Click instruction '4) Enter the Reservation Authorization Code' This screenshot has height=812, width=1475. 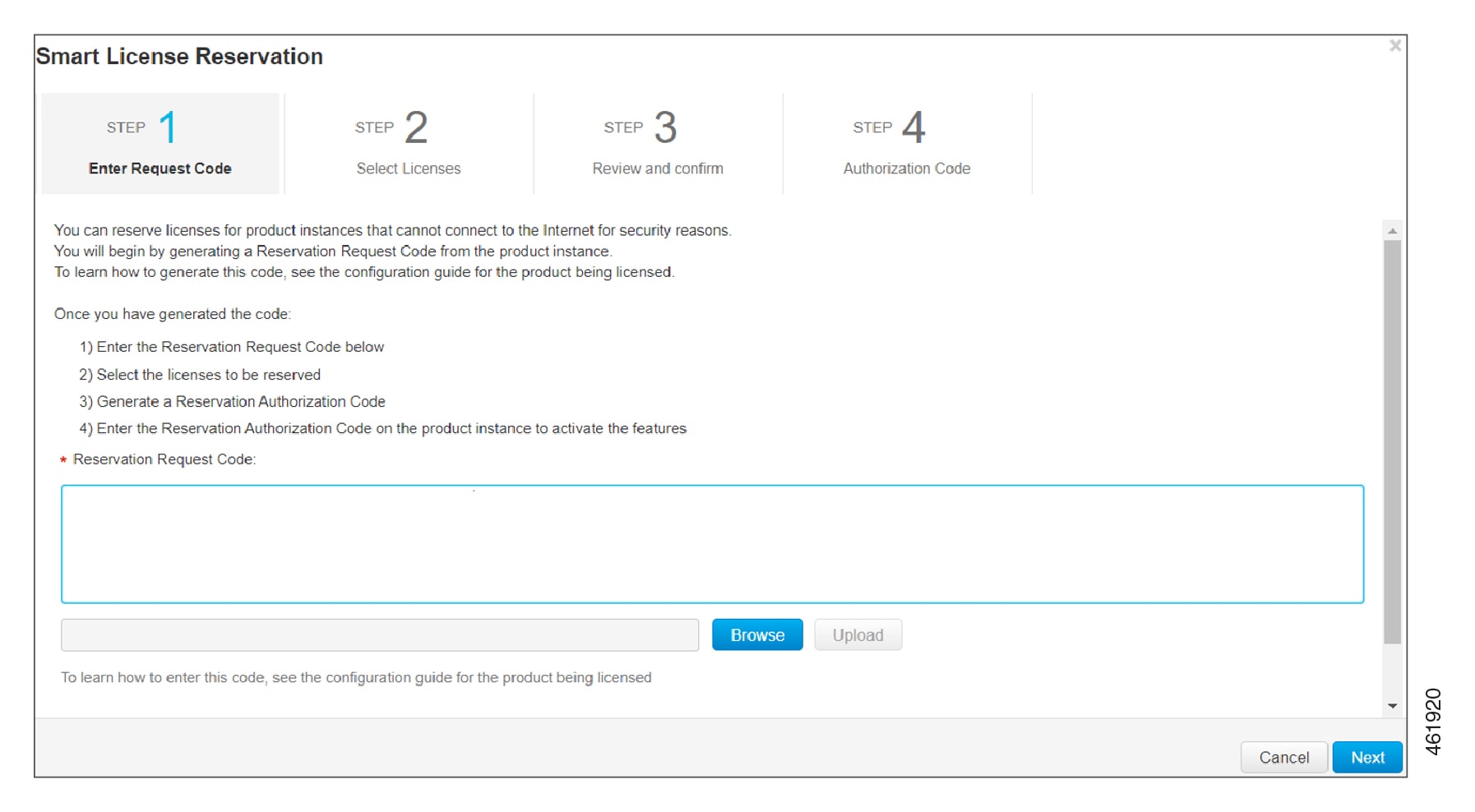(382, 428)
